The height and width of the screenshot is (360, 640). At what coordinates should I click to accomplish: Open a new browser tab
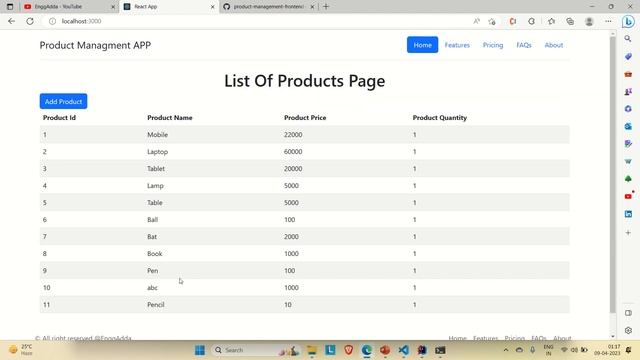pyautogui.click(x=326, y=7)
